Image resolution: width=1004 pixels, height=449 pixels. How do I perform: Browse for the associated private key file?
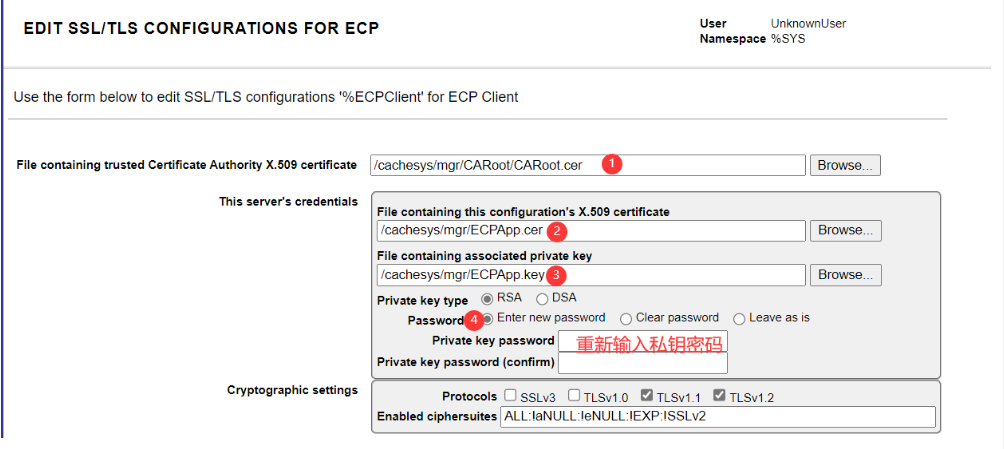click(x=845, y=274)
